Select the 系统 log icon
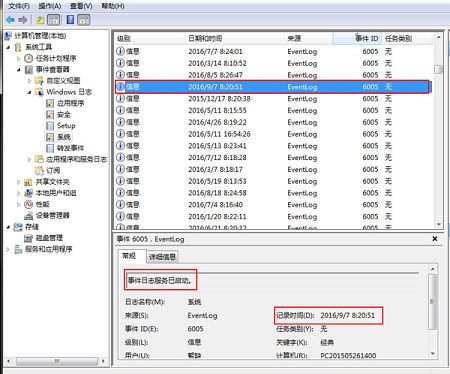 point(50,137)
